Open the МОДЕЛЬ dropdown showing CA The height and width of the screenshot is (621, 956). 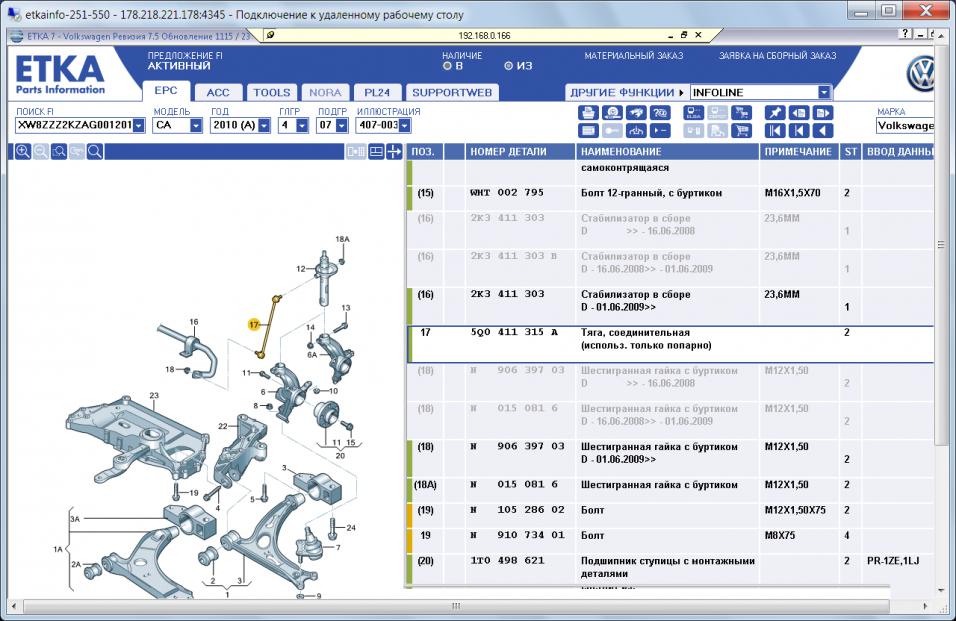point(196,126)
